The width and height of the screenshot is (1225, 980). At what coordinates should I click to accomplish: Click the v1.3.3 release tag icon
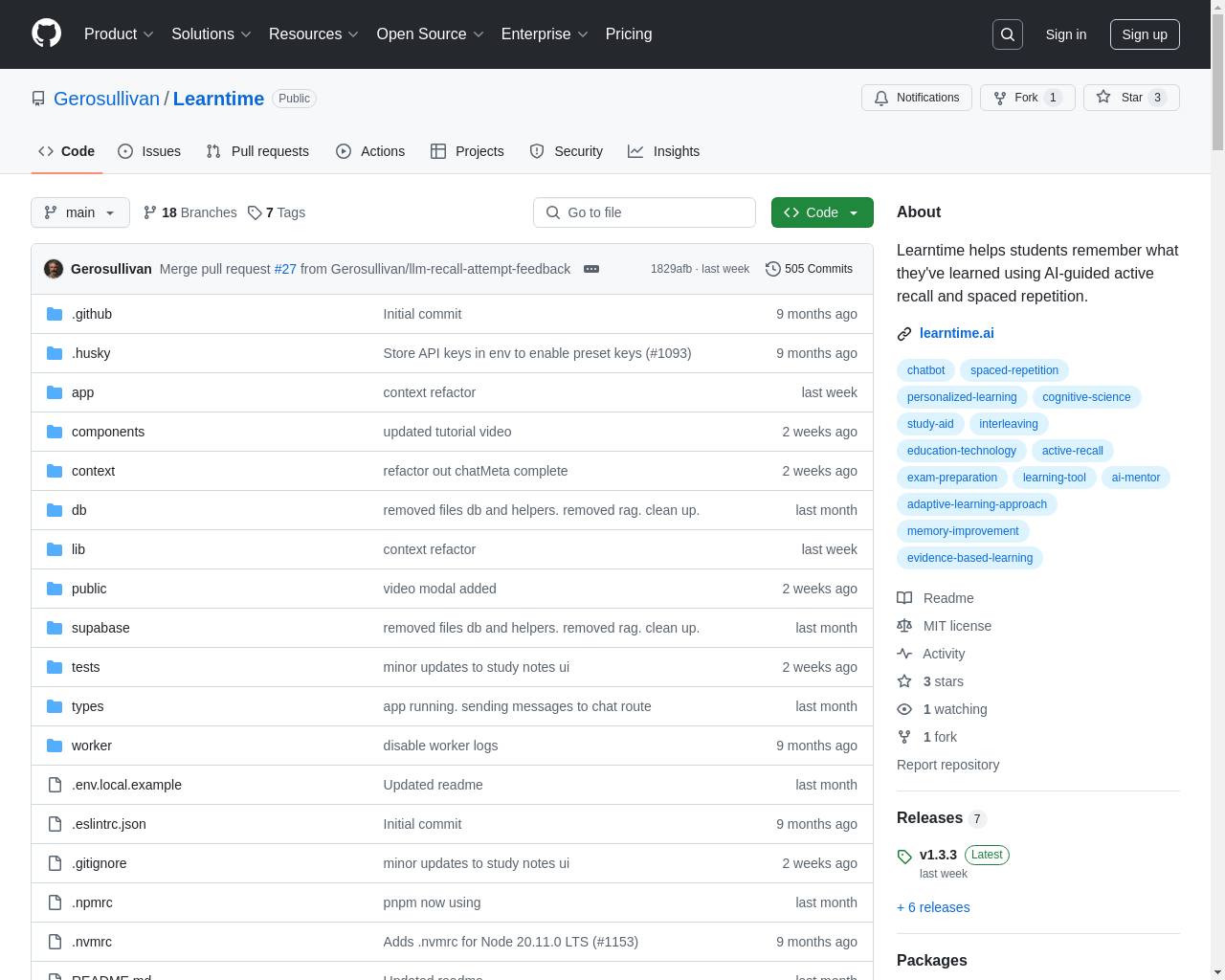[x=904, y=857]
